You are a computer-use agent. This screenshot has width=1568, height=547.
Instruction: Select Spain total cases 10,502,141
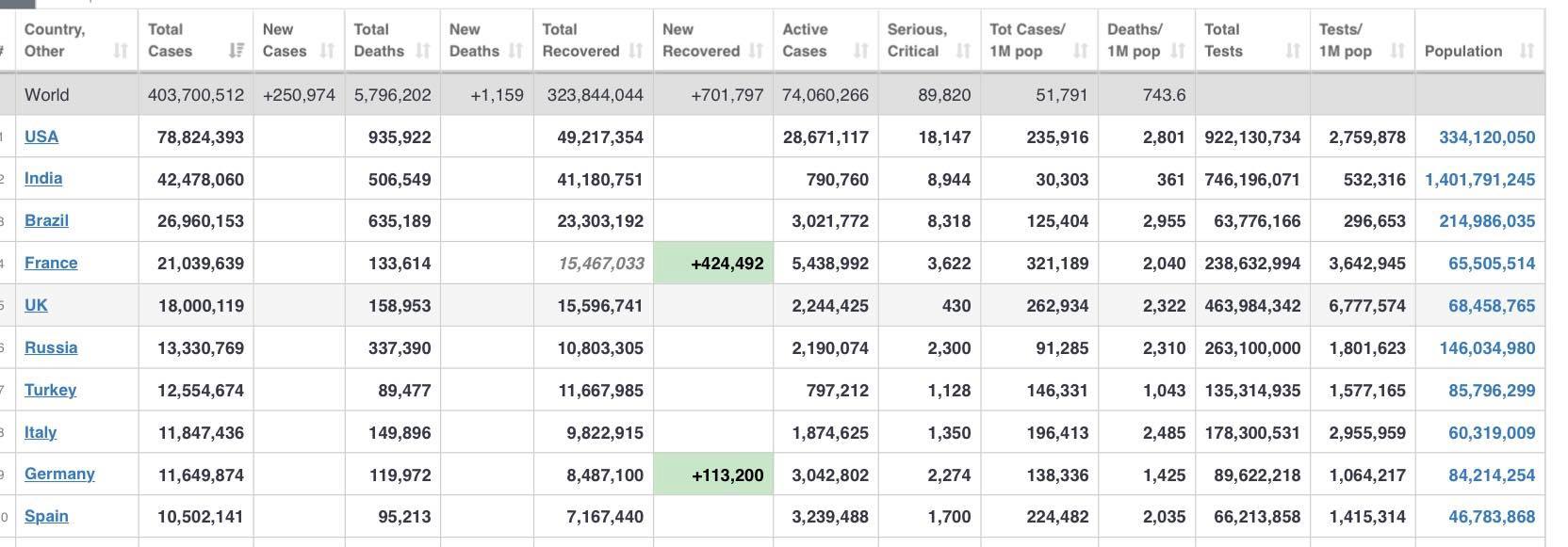[x=201, y=517]
